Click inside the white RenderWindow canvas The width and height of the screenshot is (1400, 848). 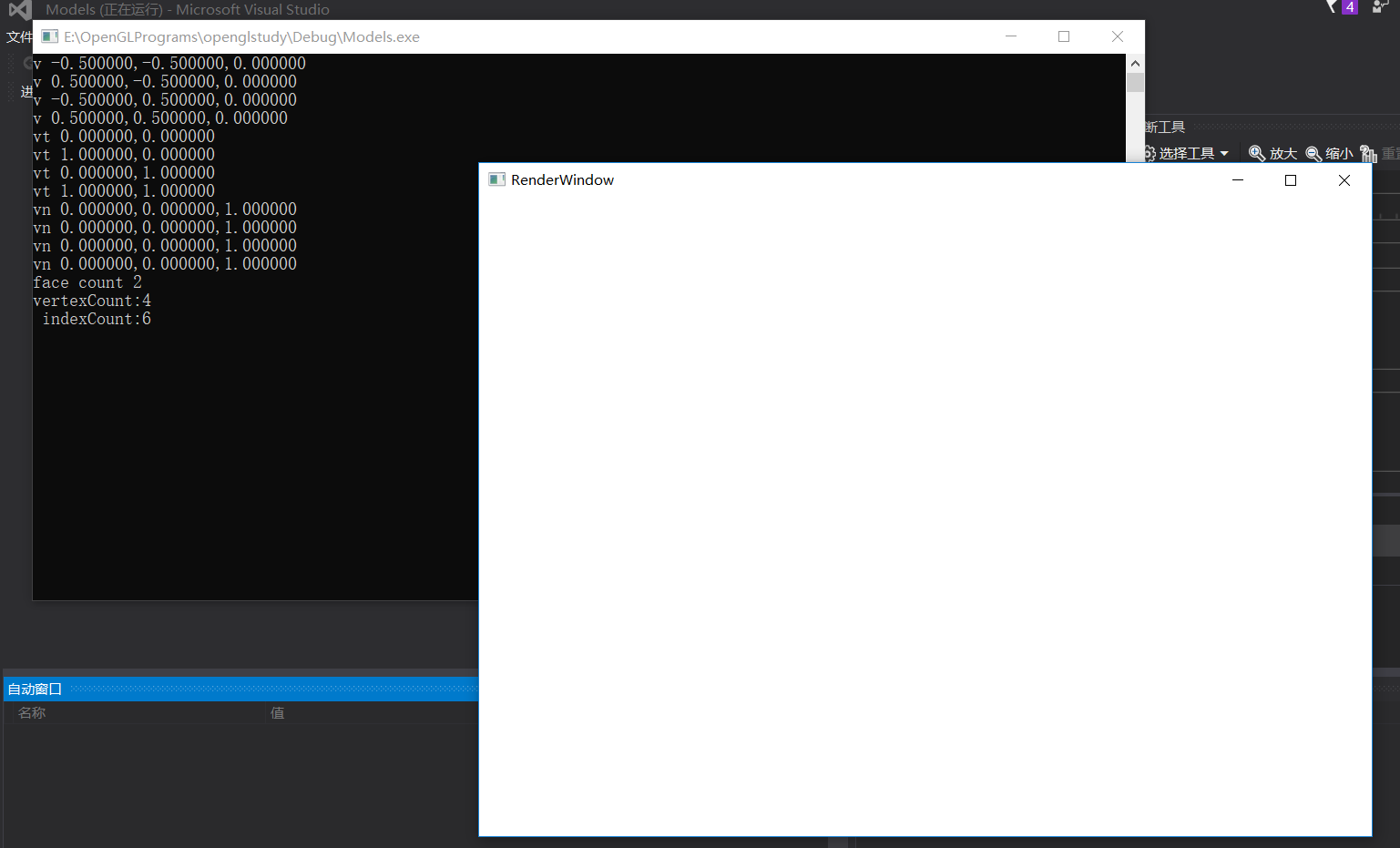925,516
